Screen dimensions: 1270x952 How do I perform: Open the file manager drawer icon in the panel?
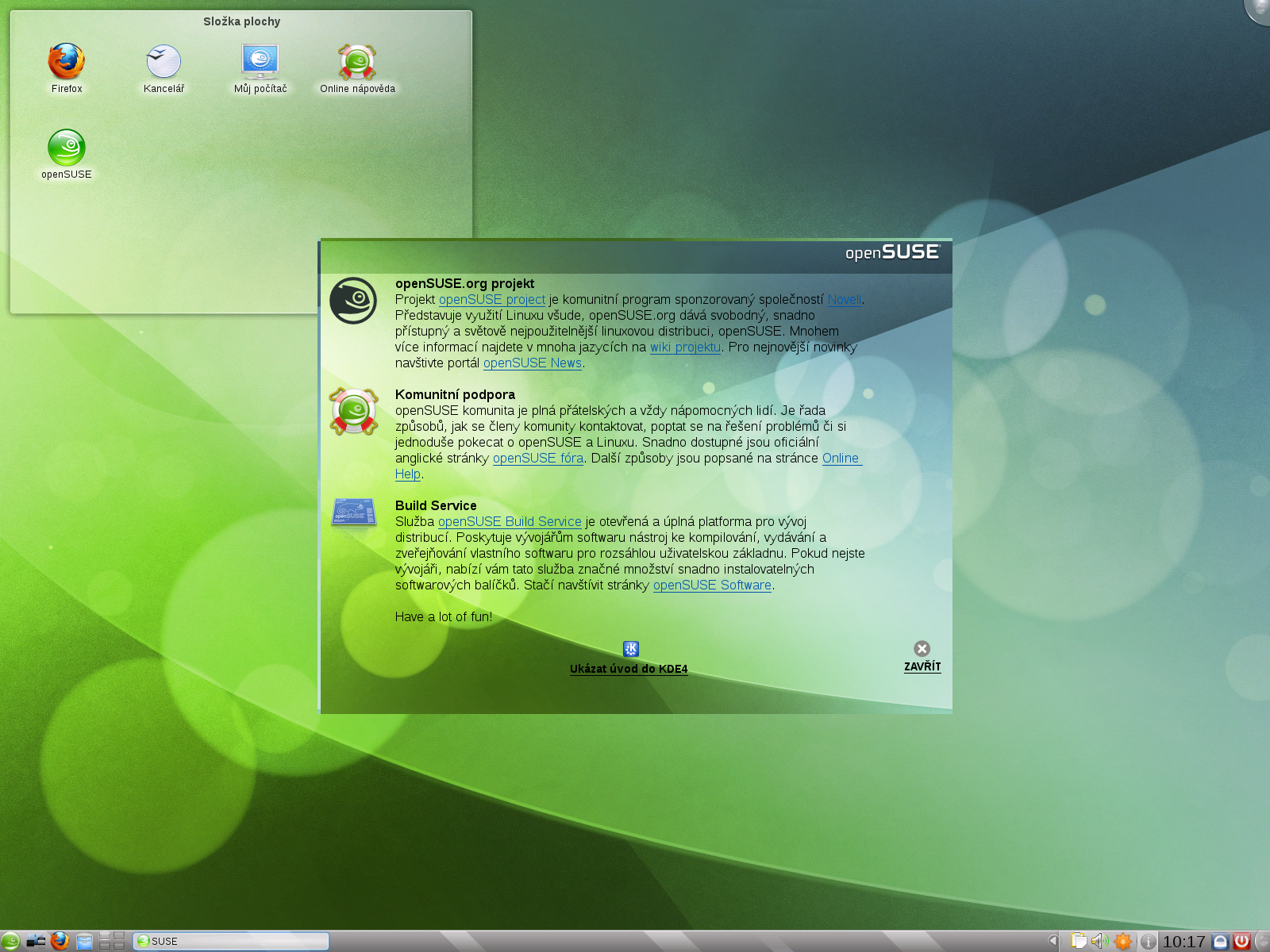[x=84, y=942]
